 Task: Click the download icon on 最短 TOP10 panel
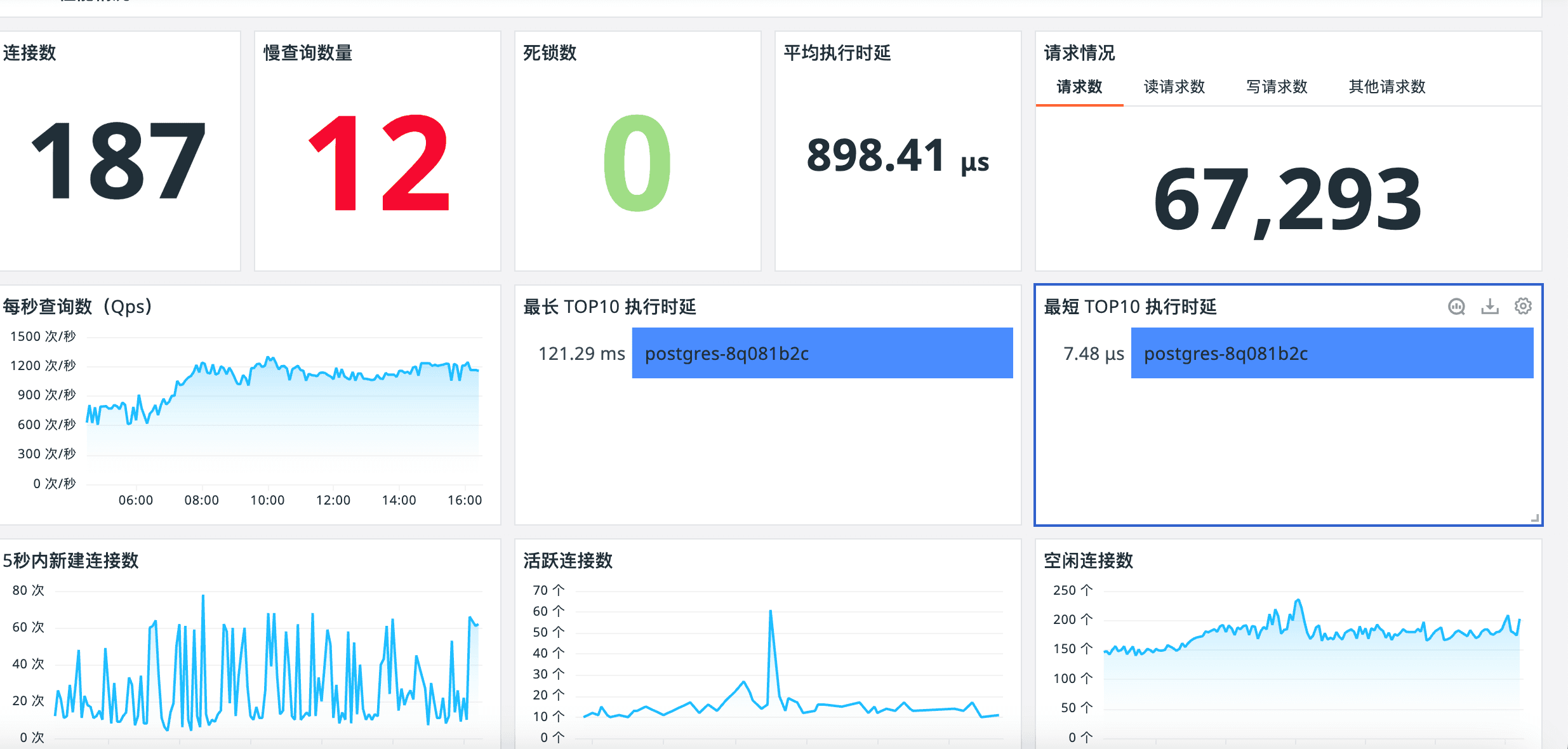1489,307
